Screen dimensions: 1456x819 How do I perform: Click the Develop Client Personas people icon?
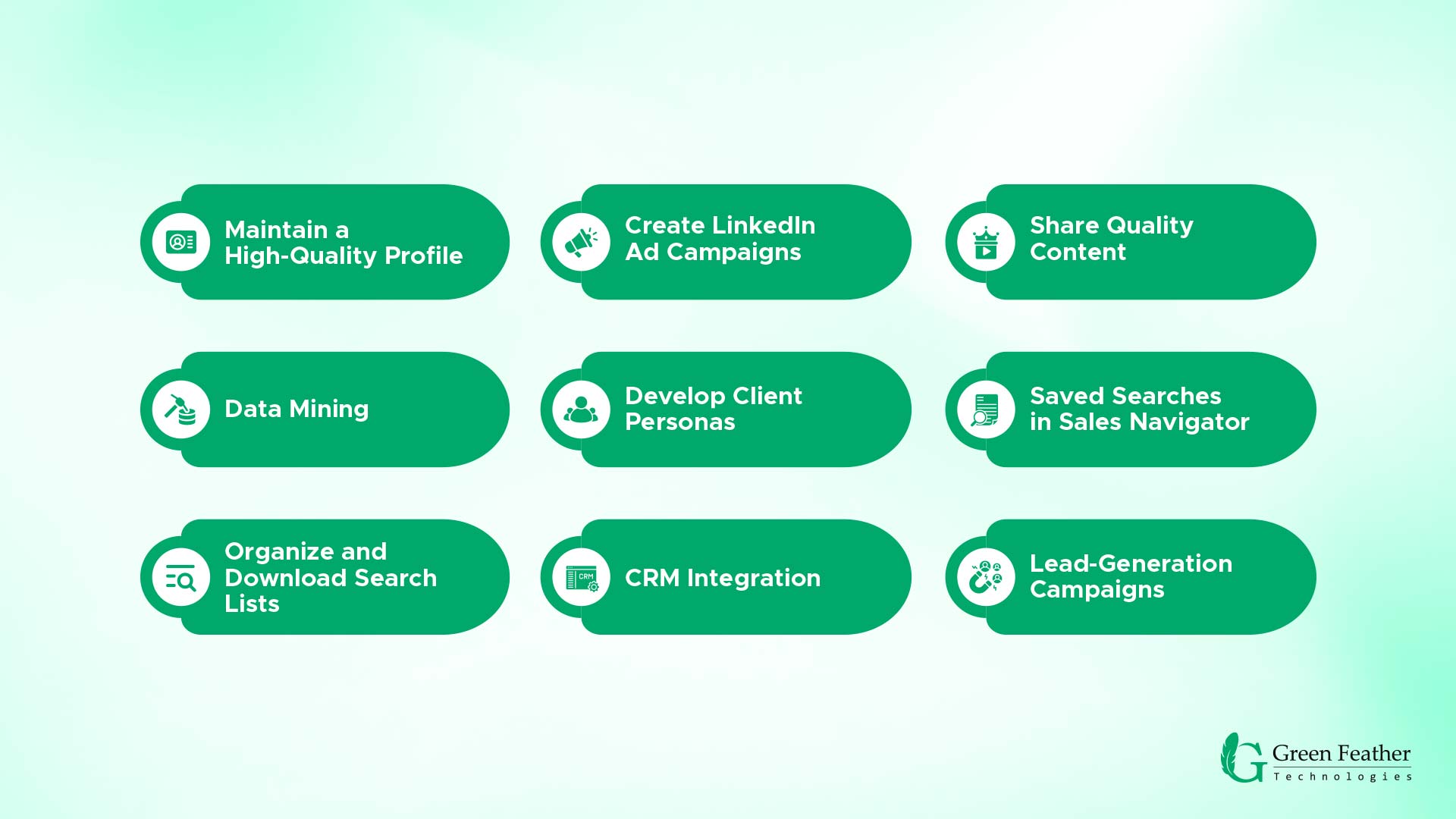[x=581, y=409]
